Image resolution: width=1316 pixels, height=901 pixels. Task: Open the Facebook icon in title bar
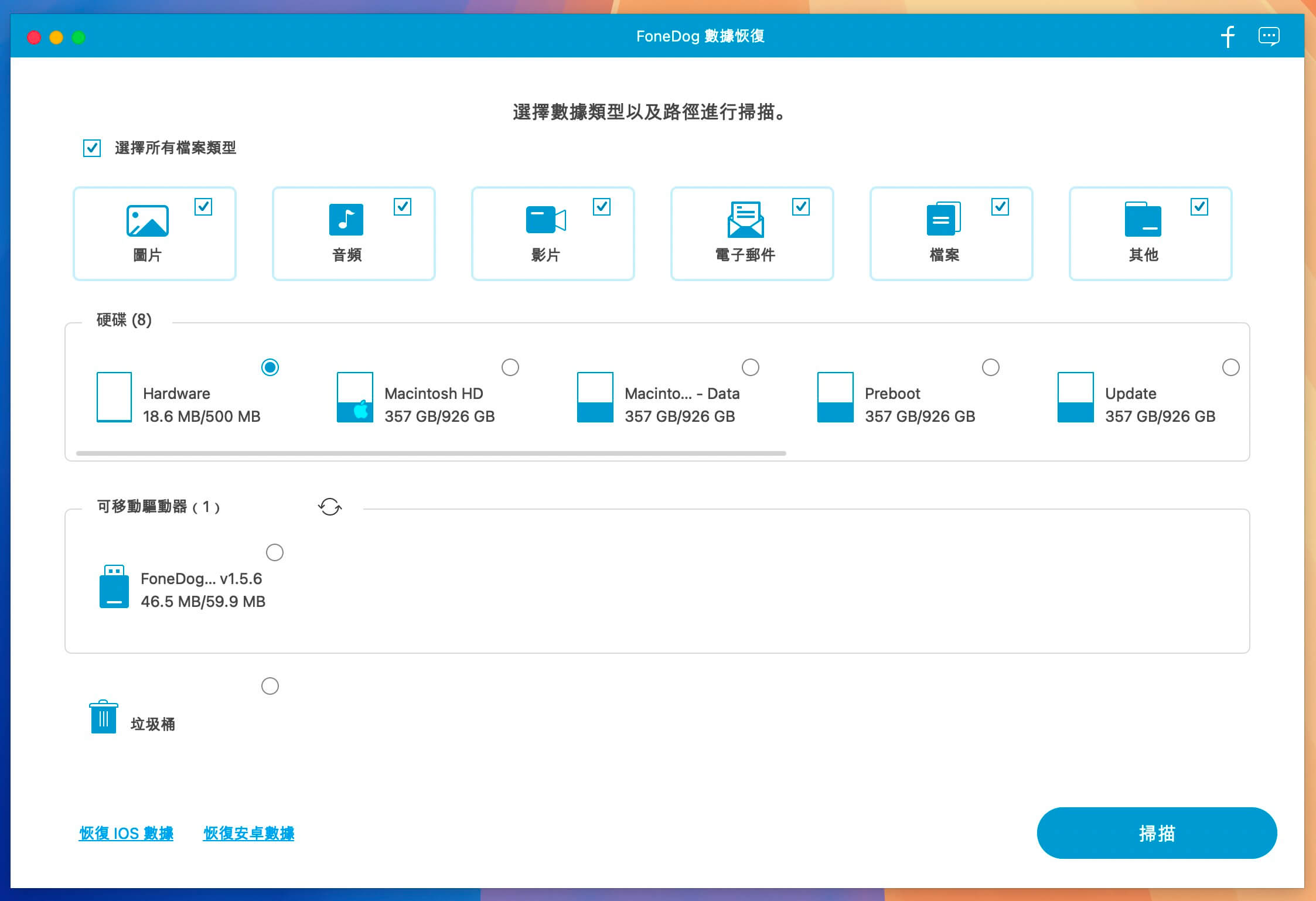1228,36
